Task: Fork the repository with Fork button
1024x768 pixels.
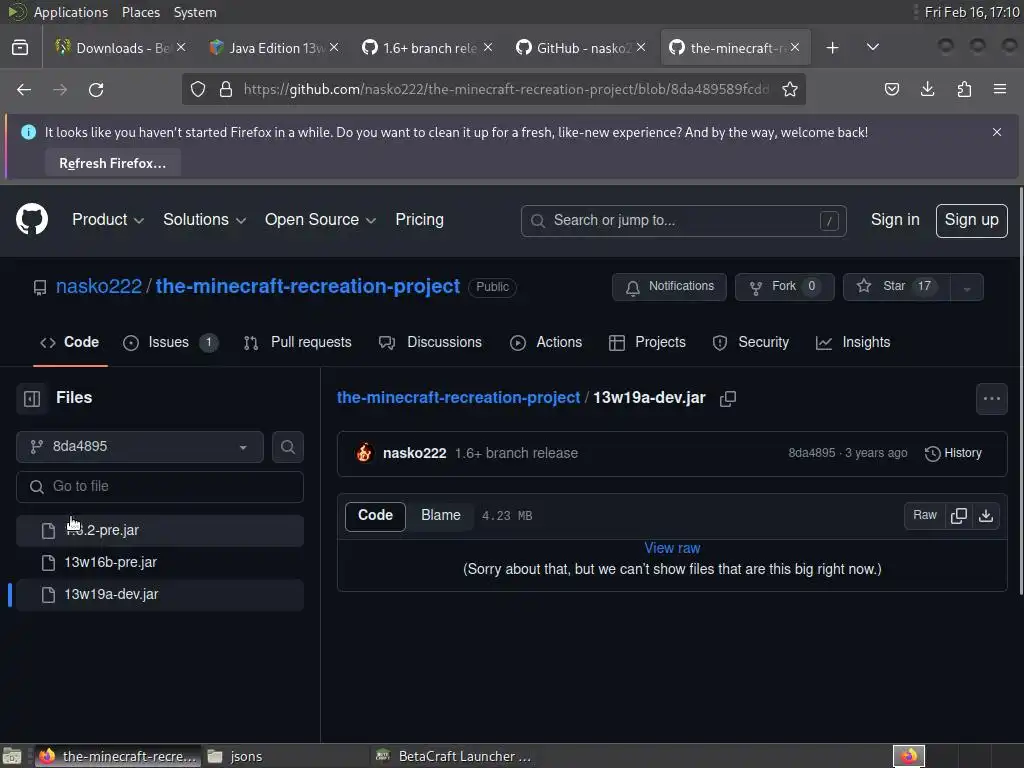Action: pyautogui.click(x=784, y=287)
